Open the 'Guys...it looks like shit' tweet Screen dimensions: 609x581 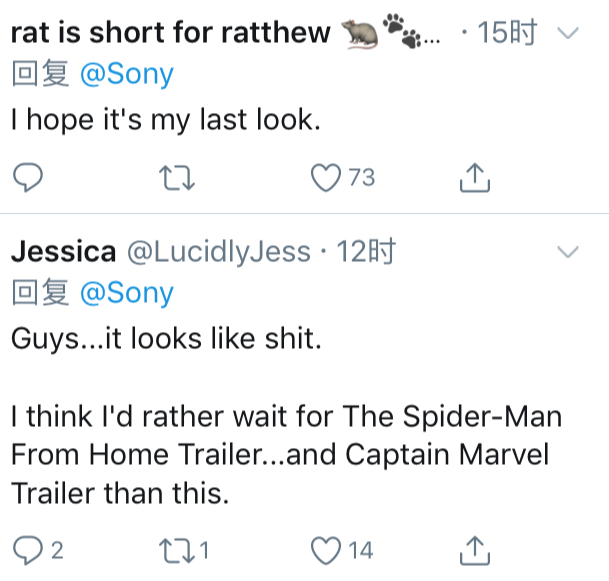point(166,339)
